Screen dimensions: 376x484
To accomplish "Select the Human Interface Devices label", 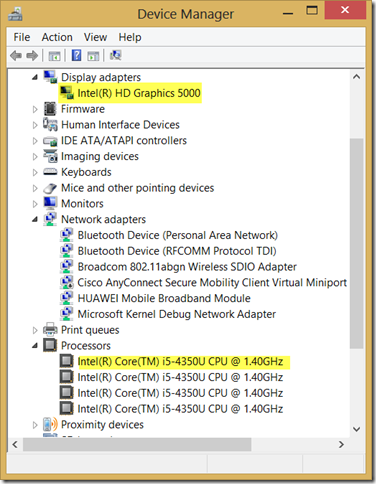I will [x=120, y=125].
